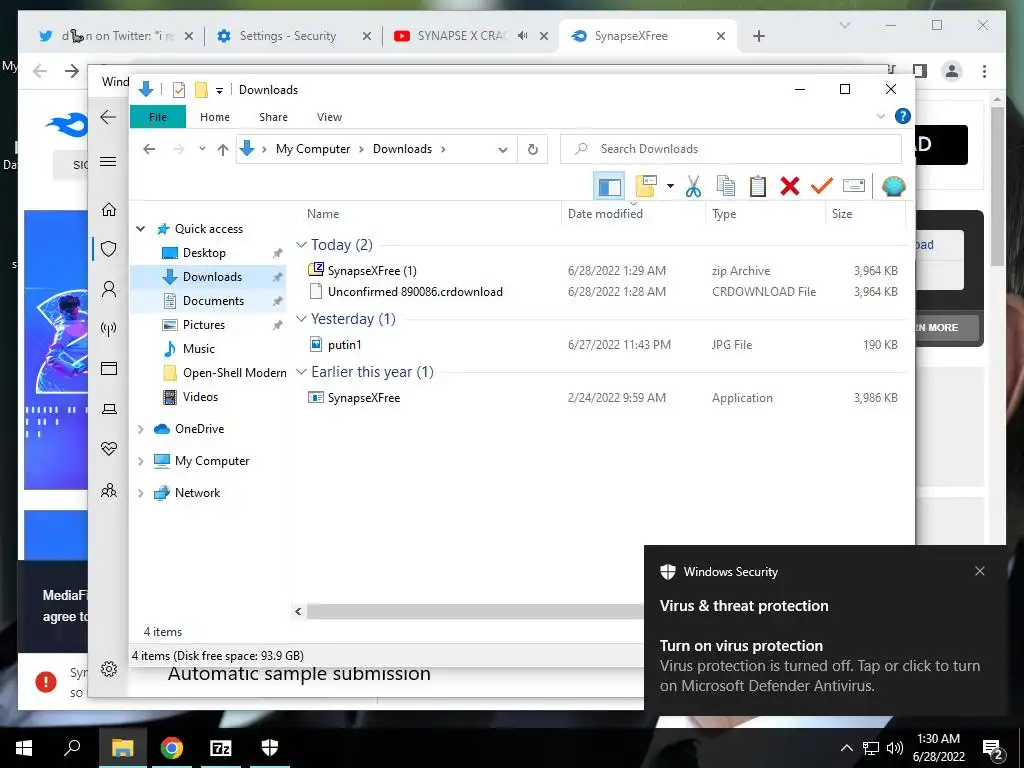Select Documents in Quick access
The image size is (1024, 768).
(213, 301)
